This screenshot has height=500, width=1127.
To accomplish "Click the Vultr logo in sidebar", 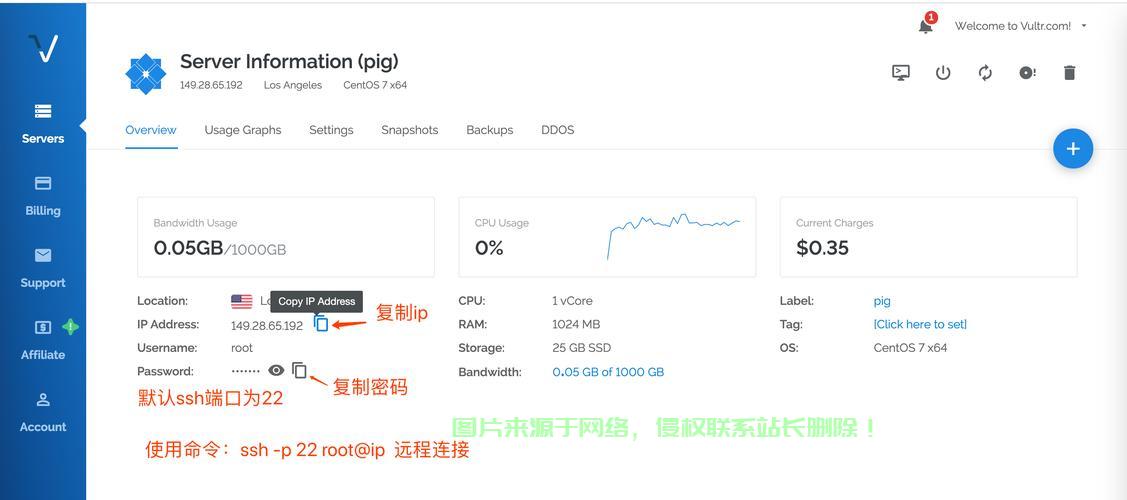I will [42, 48].
